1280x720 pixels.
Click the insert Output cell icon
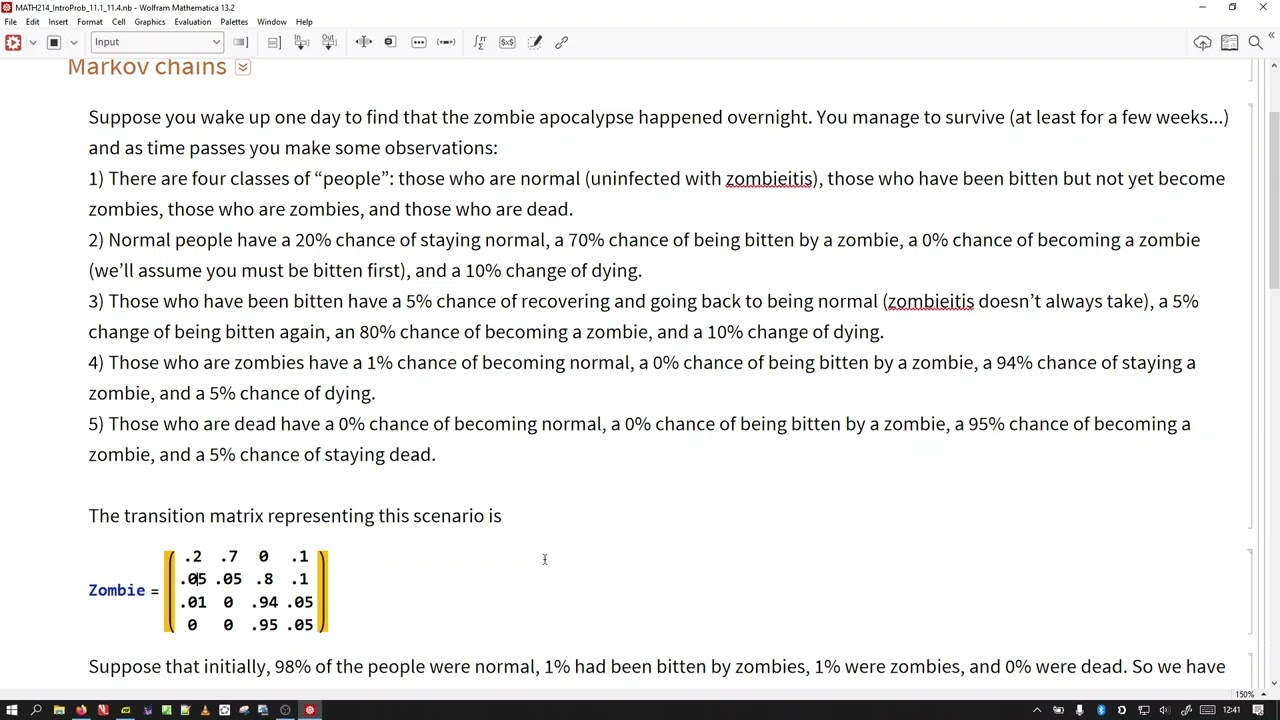click(329, 42)
